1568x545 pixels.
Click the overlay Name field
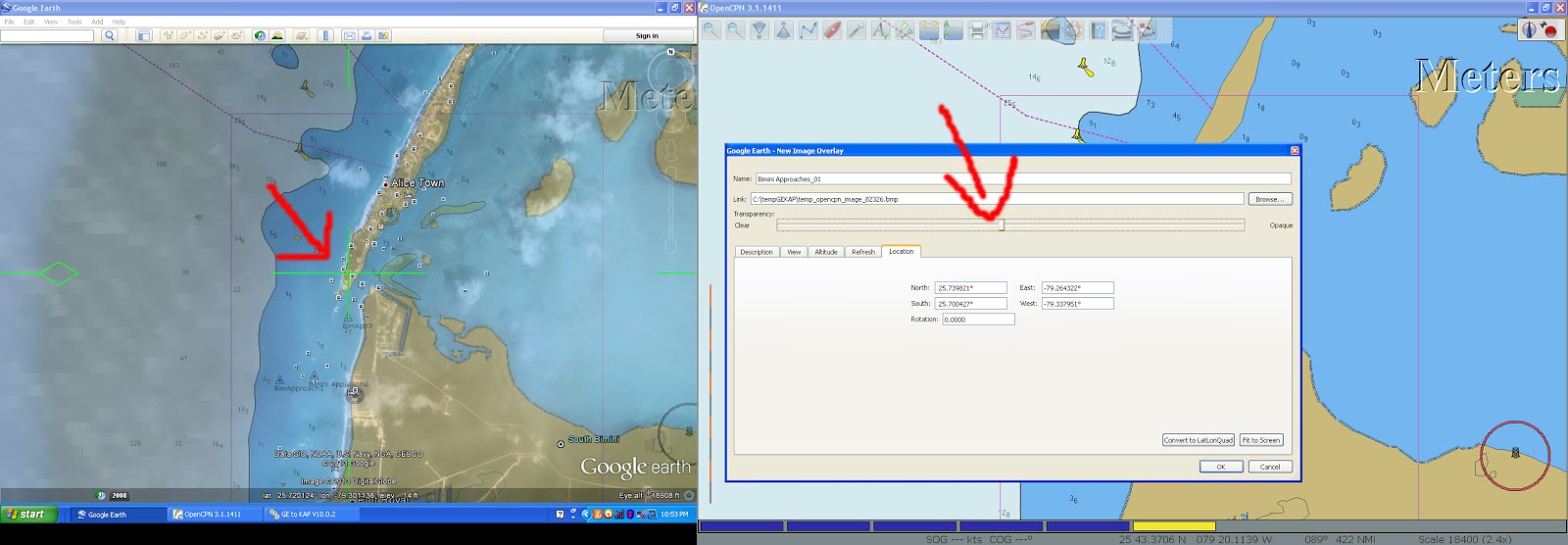1023,179
